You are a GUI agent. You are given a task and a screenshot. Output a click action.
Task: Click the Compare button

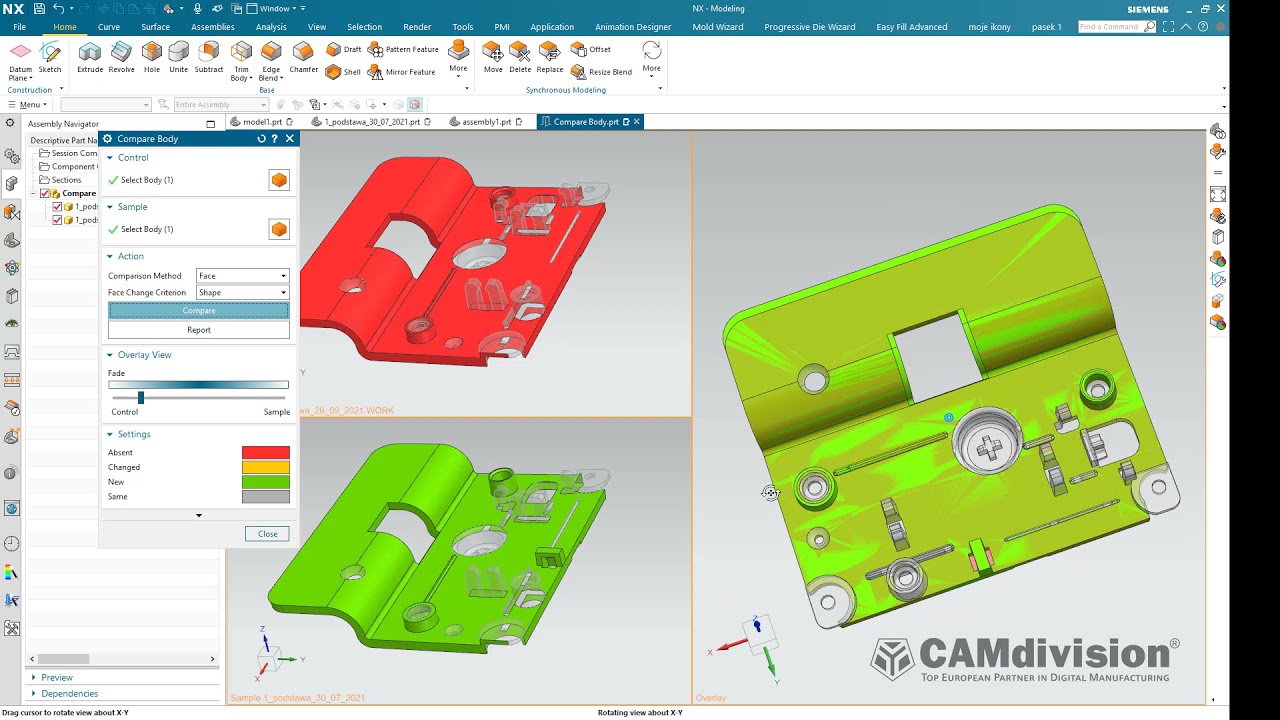(199, 311)
